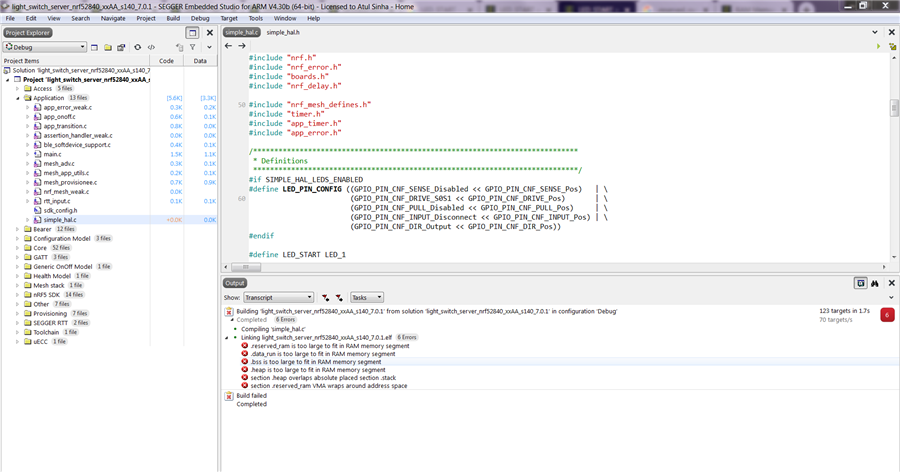Viewport: 900px width, 472px height.
Task: Go back with the editor left arrow
Action: tap(228, 45)
